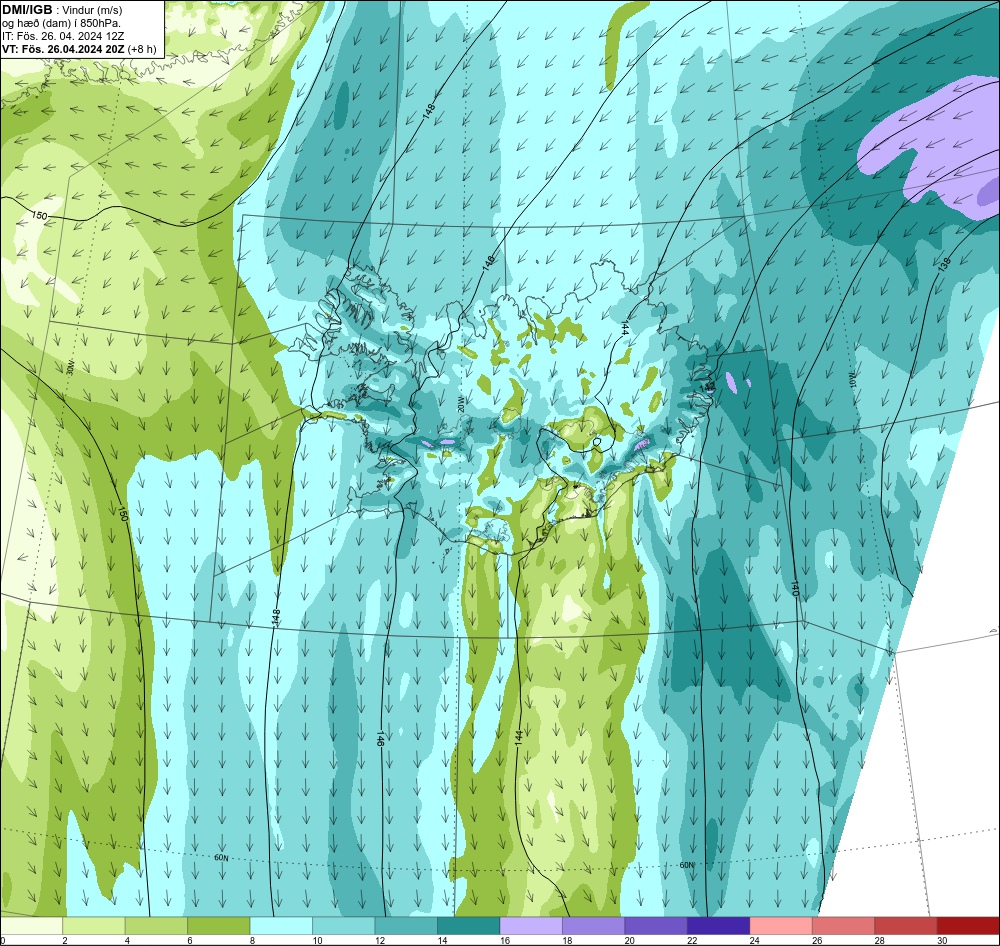Select the 'VT: Fös. 26.04.2024 20Z' valid-time line
The height and width of the screenshot is (946, 1000).
tap(64, 48)
